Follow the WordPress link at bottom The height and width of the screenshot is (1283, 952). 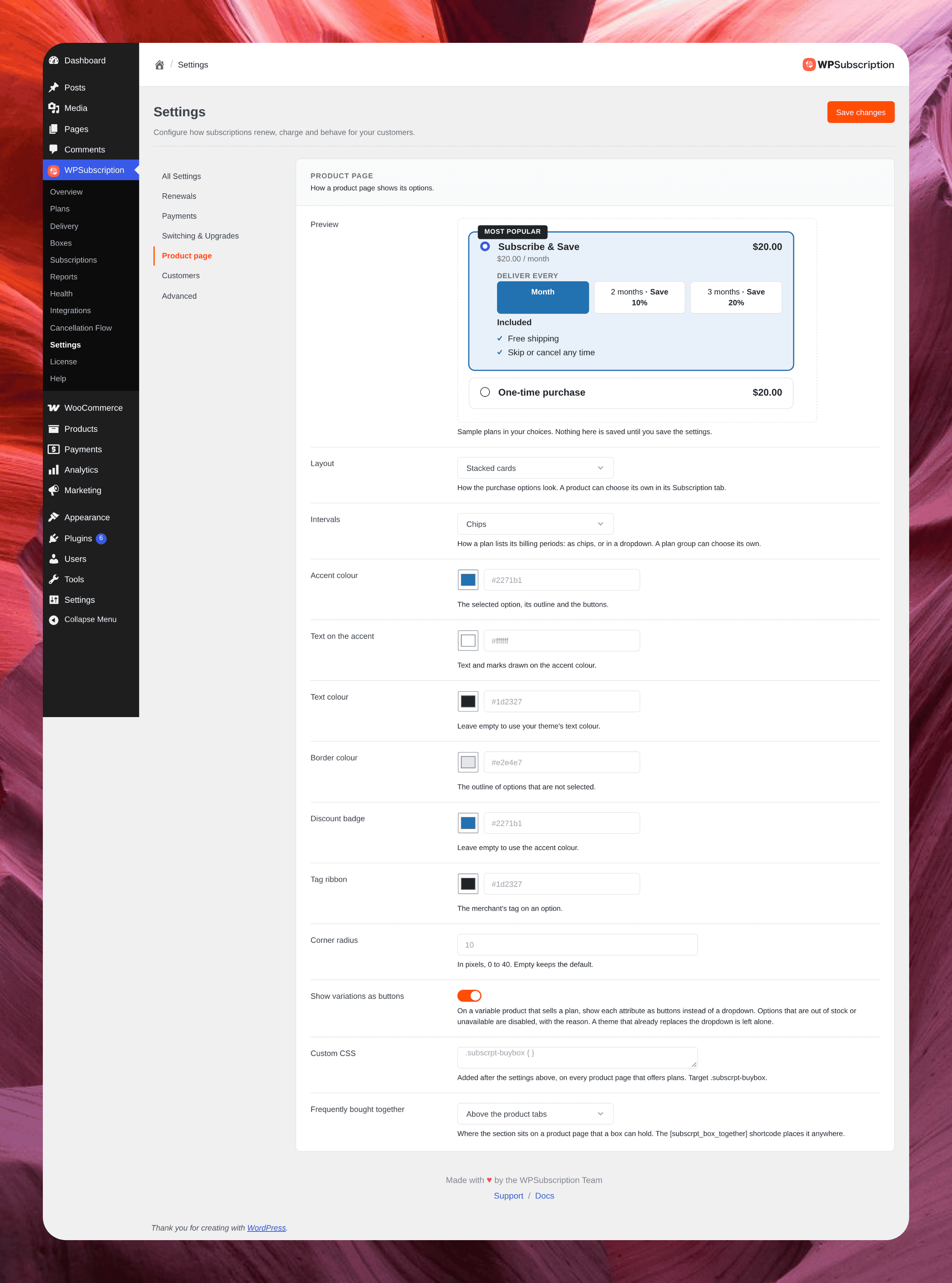pyautogui.click(x=266, y=1228)
